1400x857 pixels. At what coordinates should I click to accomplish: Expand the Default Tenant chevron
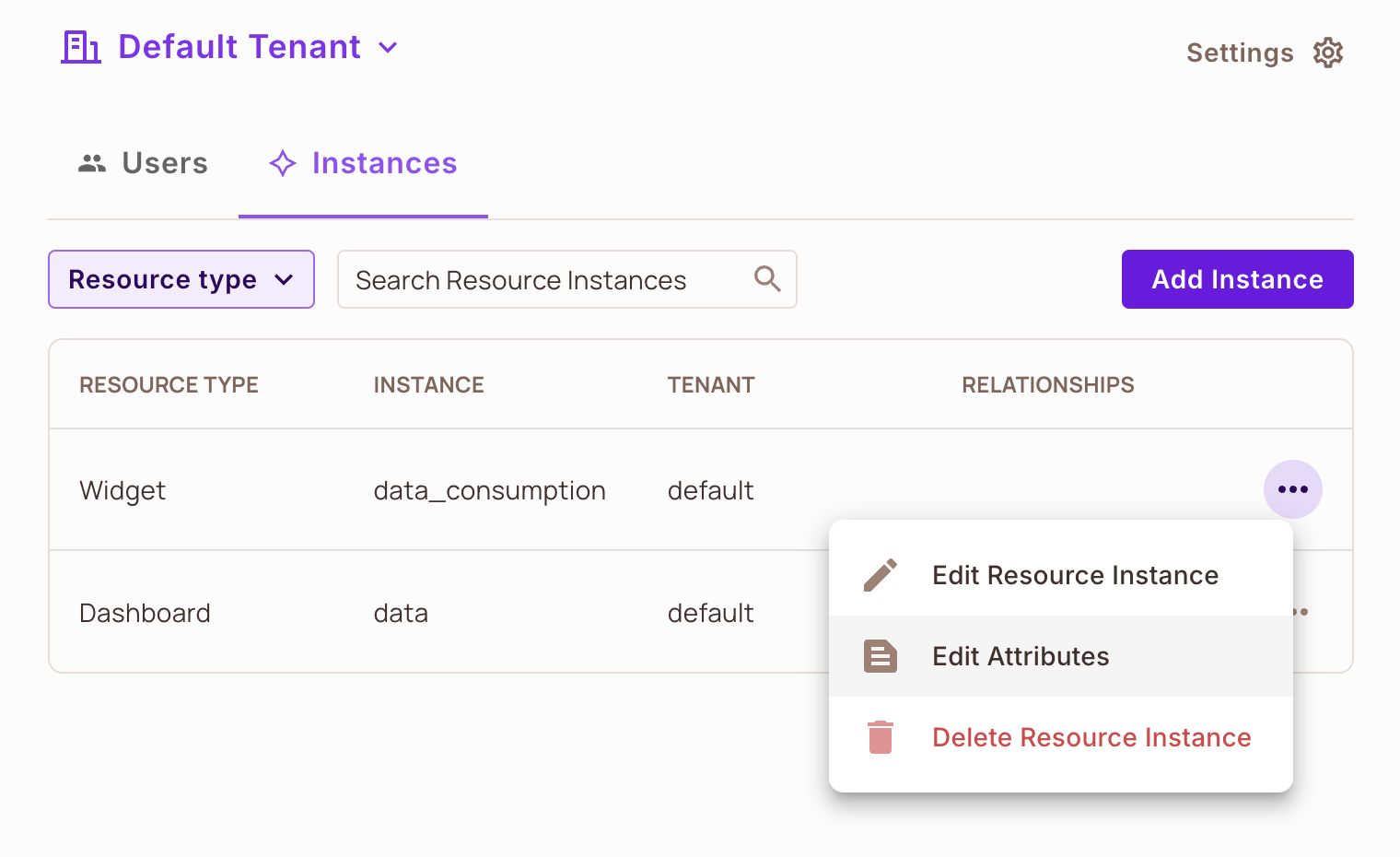389,47
